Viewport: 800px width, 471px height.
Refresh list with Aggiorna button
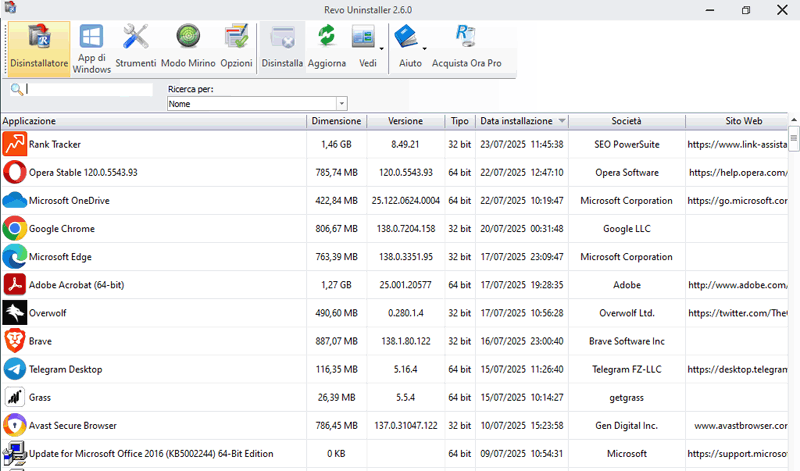pos(326,47)
